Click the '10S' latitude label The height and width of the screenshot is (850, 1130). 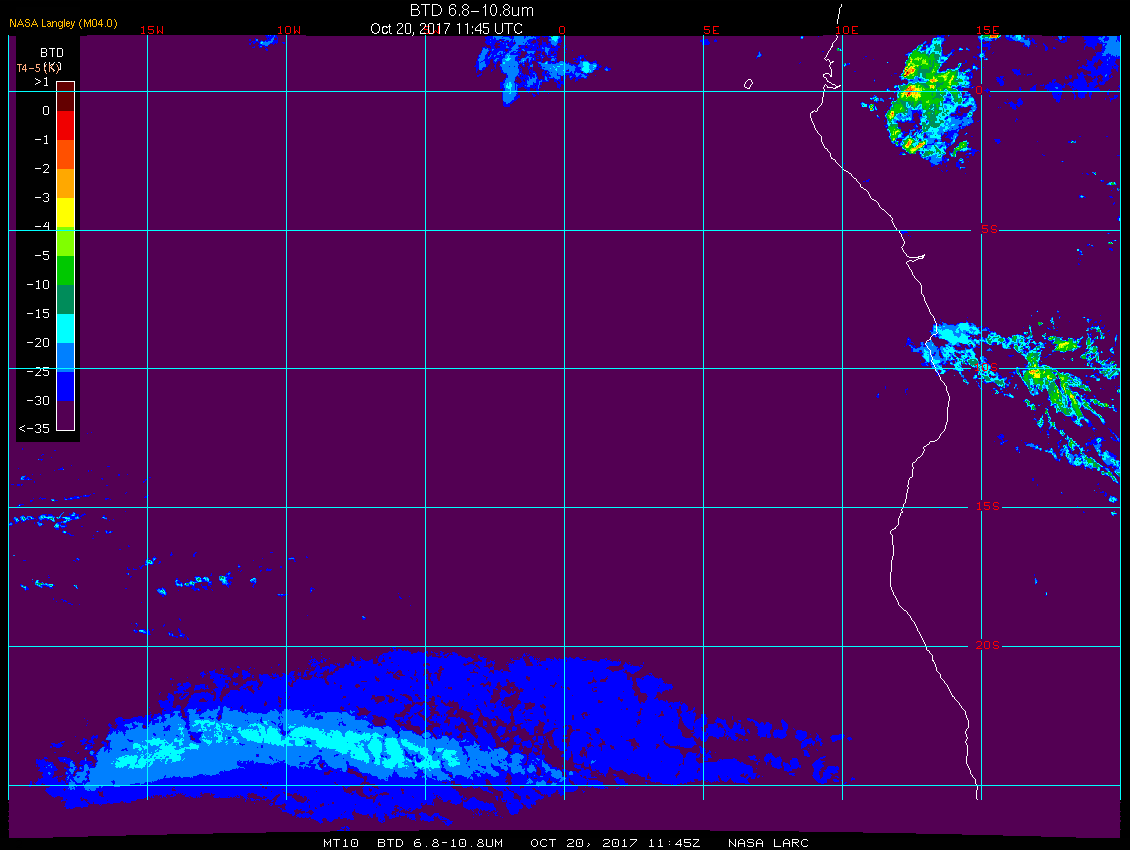pos(987,368)
